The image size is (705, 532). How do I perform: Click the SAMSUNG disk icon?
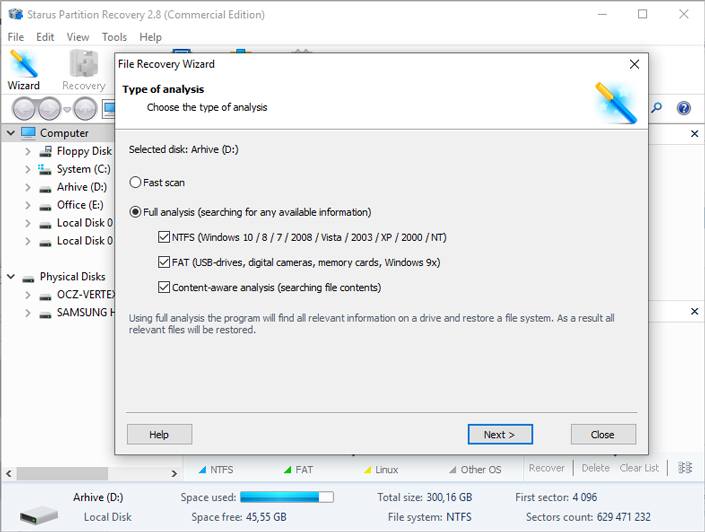click(45, 314)
